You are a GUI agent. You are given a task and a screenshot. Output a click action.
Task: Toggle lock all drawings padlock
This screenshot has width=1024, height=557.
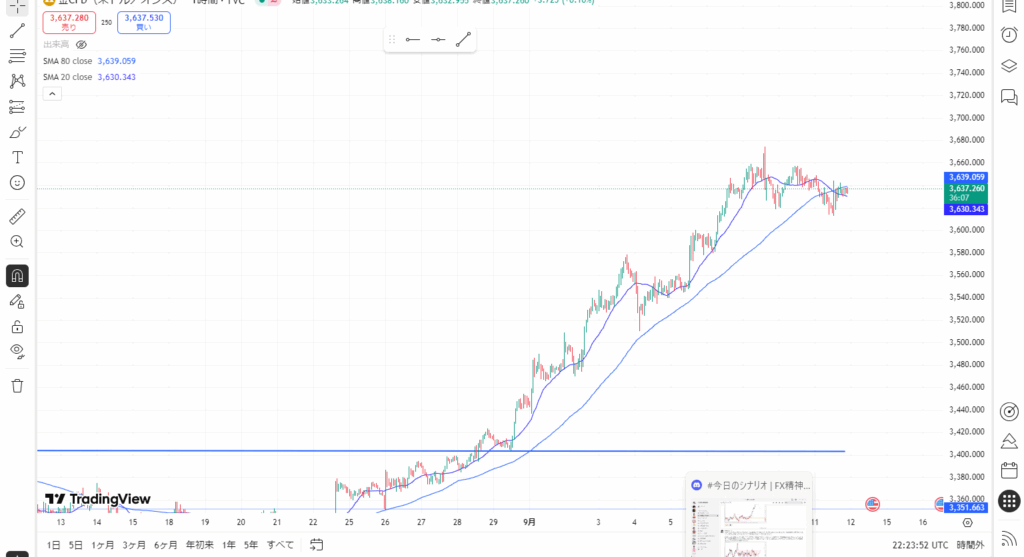coord(17,326)
